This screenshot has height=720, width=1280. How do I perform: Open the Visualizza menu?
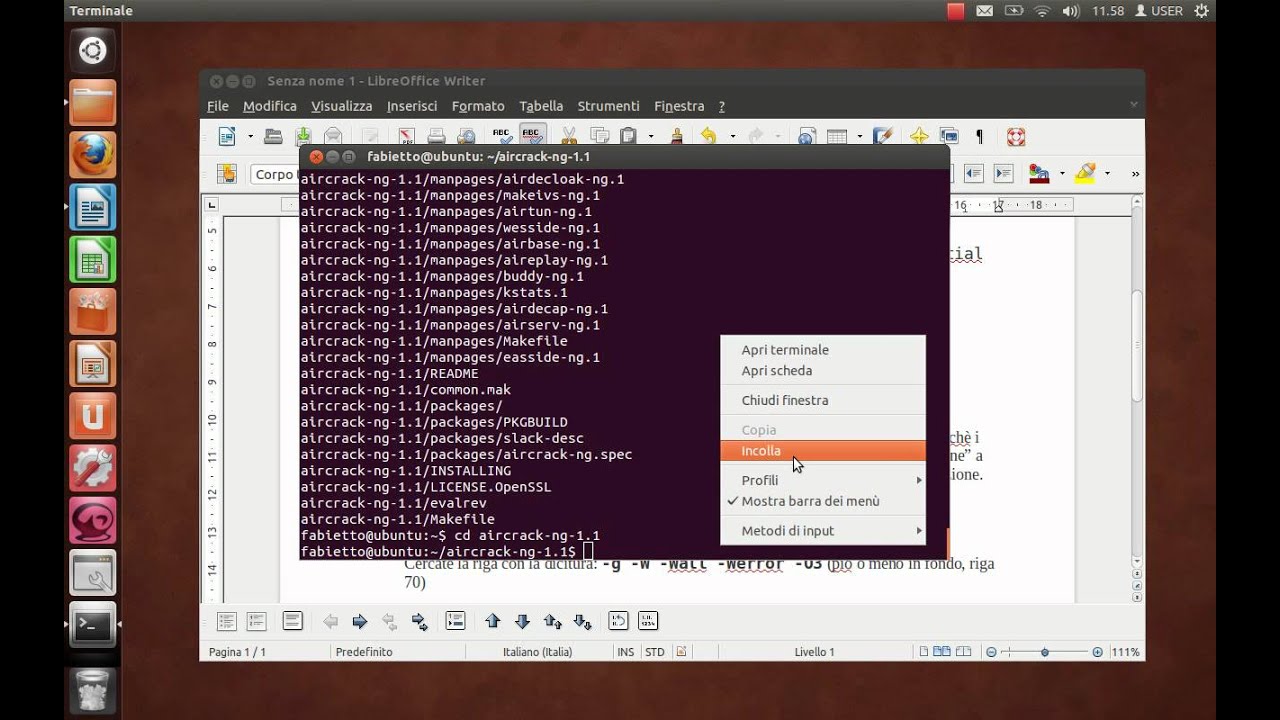coord(341,106)
